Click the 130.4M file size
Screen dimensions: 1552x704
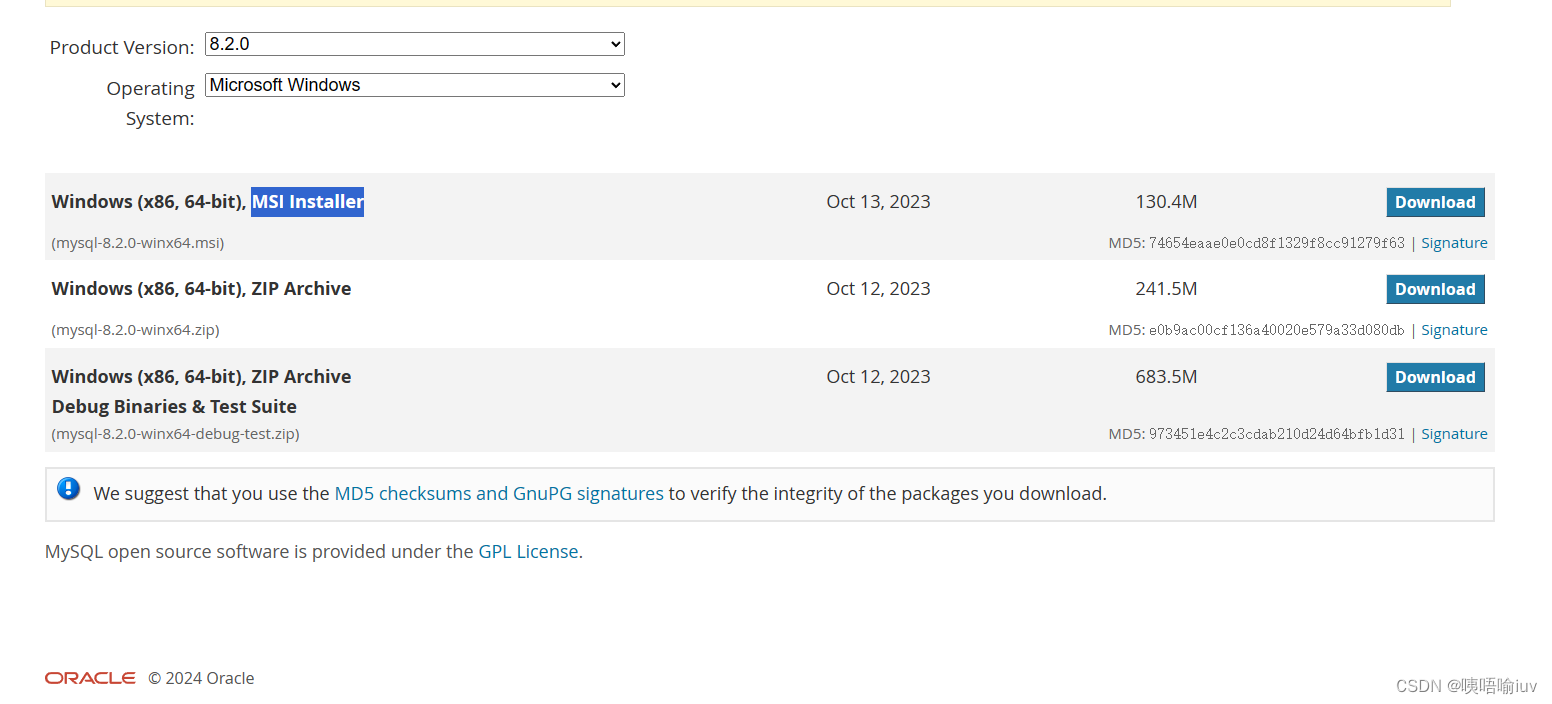[x=1166, y=202]
